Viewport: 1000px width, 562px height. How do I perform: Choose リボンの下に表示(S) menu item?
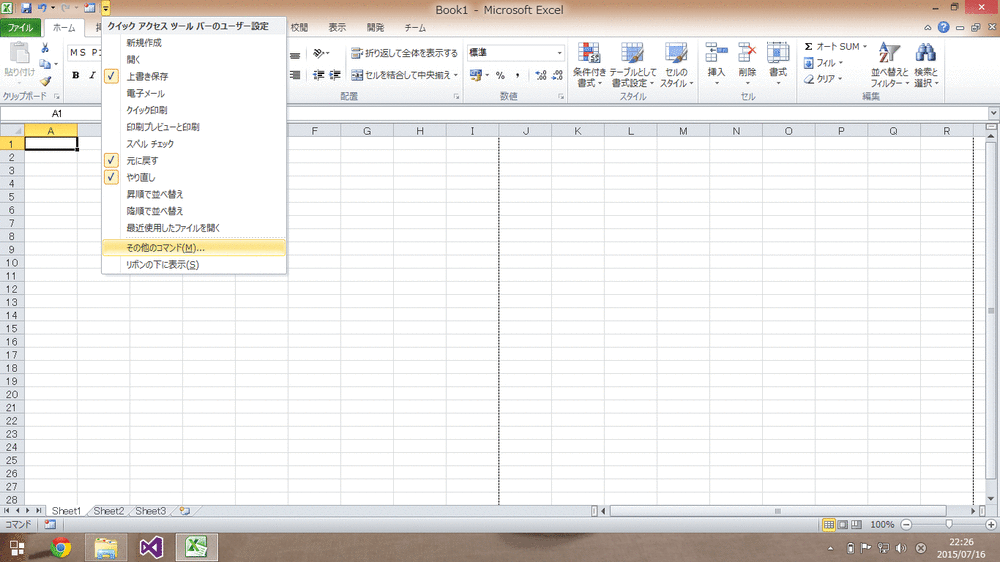(193, 264)
